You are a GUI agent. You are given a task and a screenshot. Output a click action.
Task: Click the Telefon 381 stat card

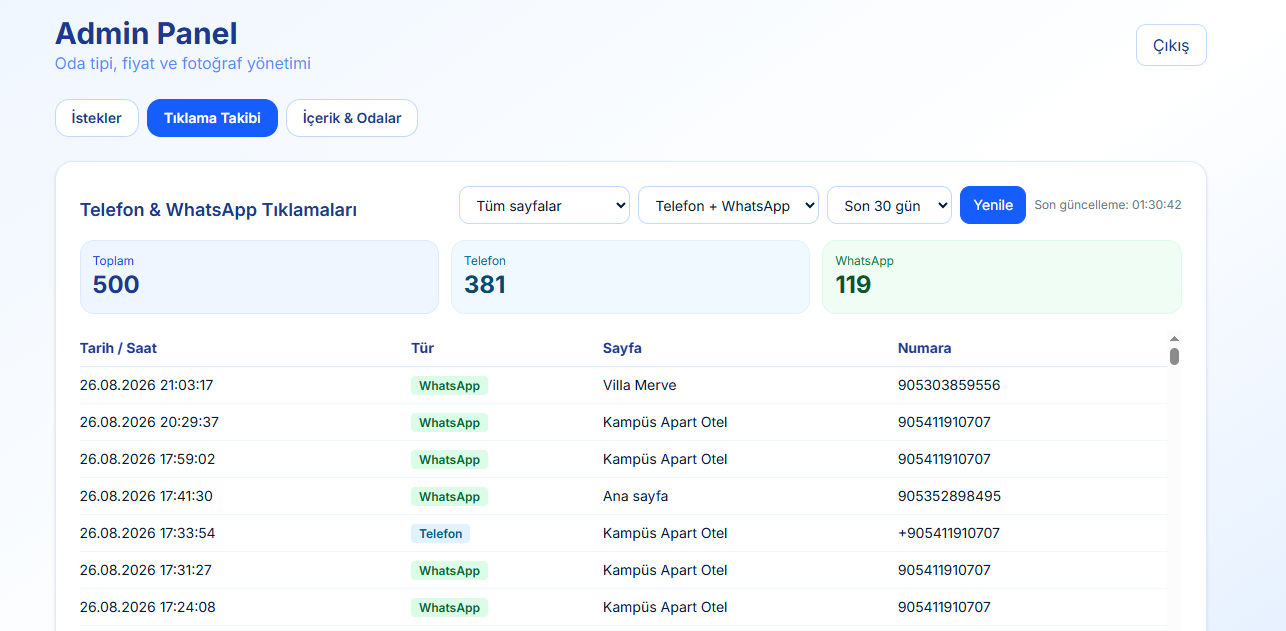click(630, 277)
